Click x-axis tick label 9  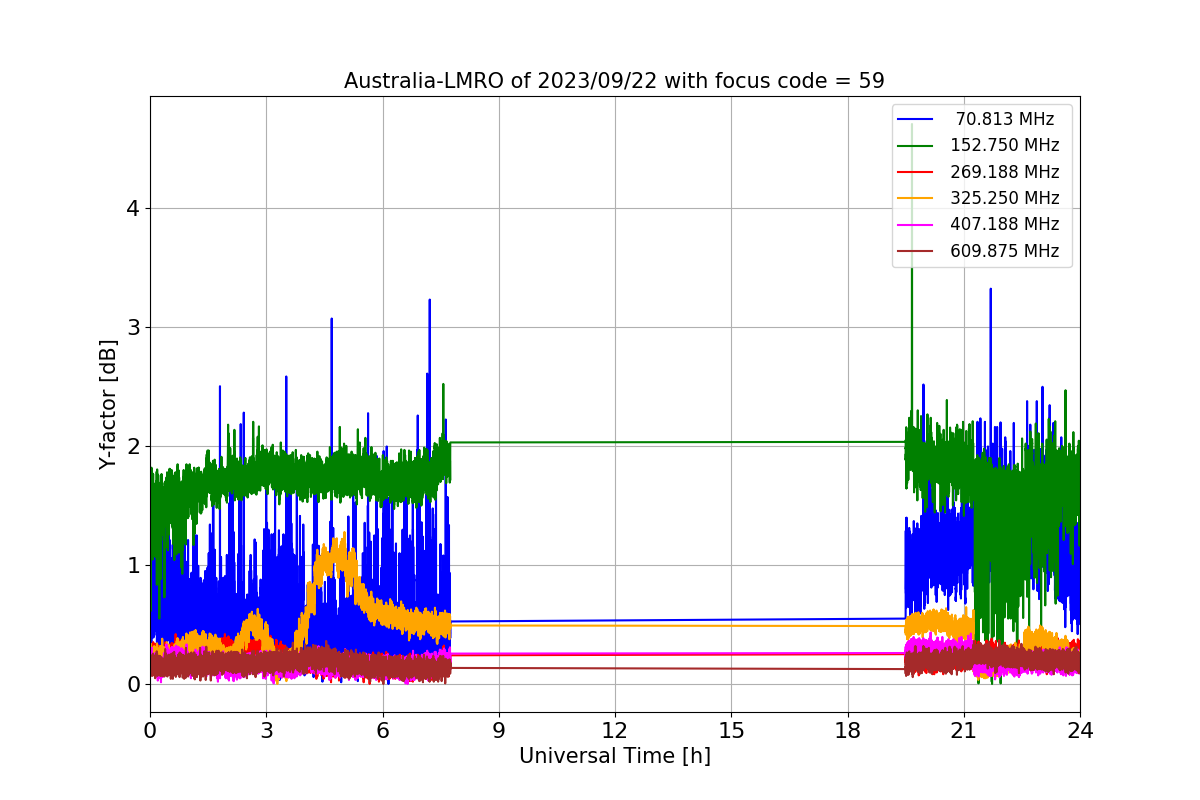click(499, 730)
